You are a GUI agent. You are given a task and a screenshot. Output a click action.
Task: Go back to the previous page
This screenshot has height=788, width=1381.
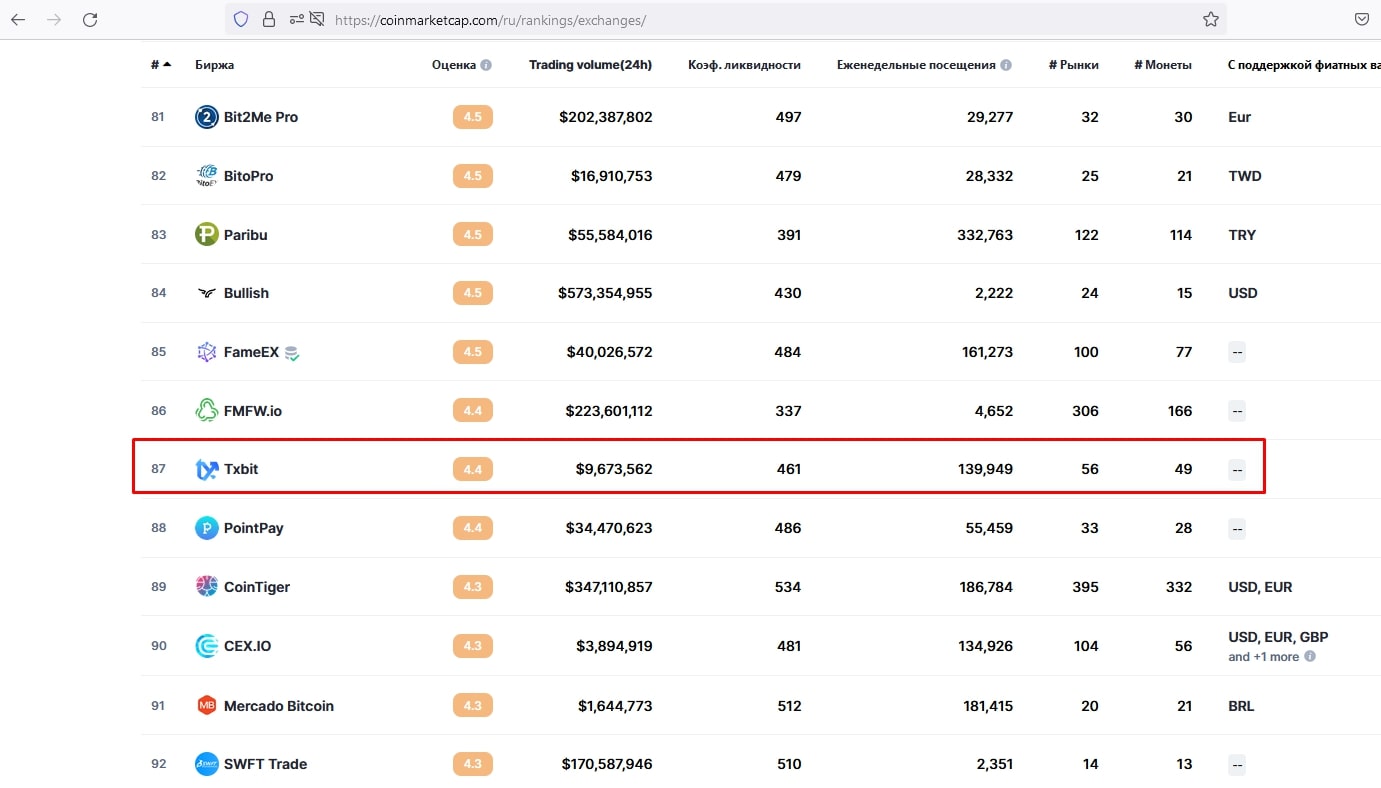pyautogui.click(x=18, y=19)
